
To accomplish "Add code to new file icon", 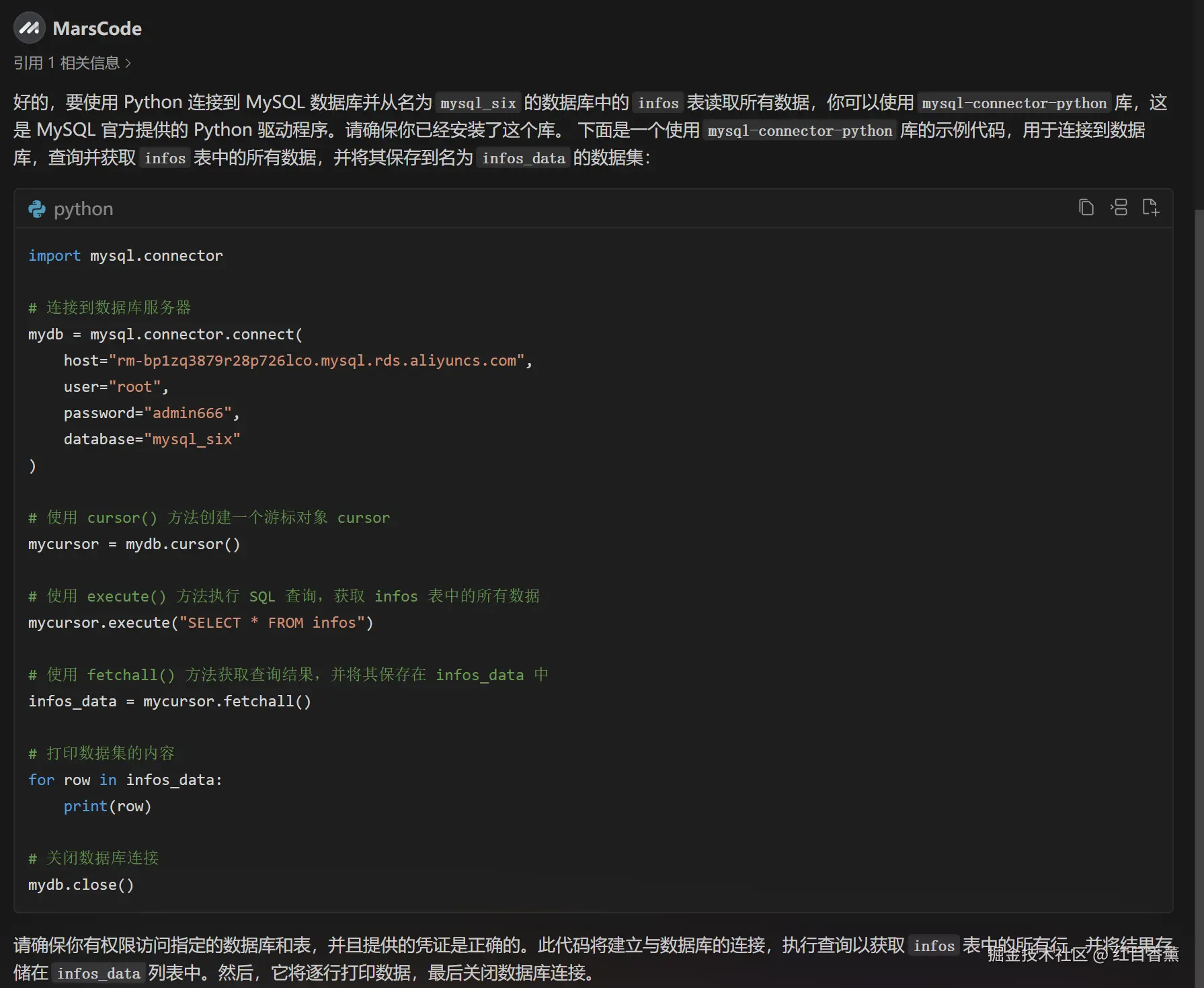I will 1151,208.
